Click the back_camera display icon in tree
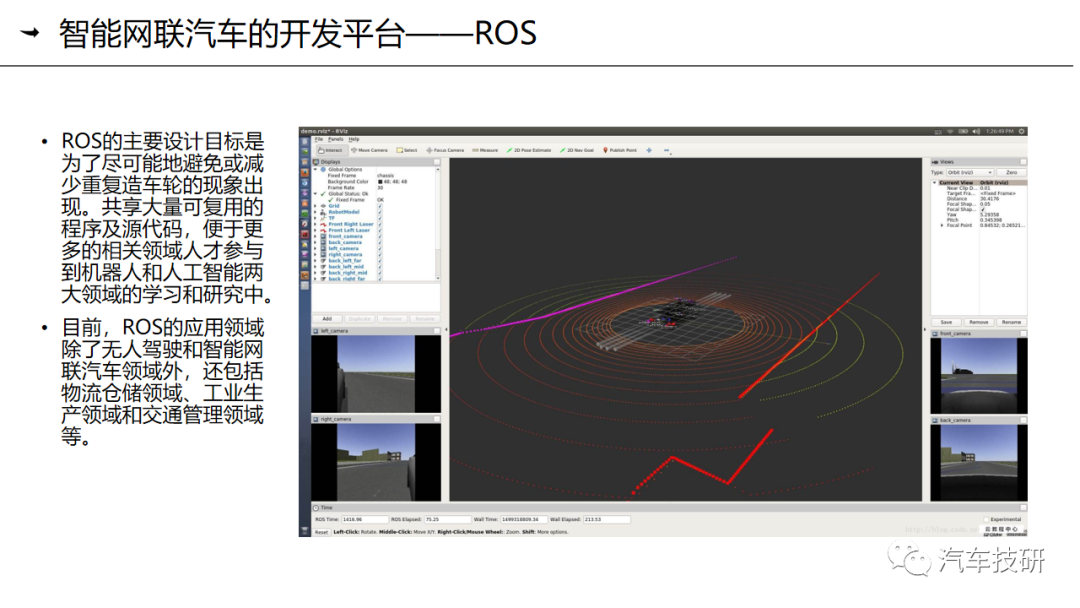 (323, 242)
